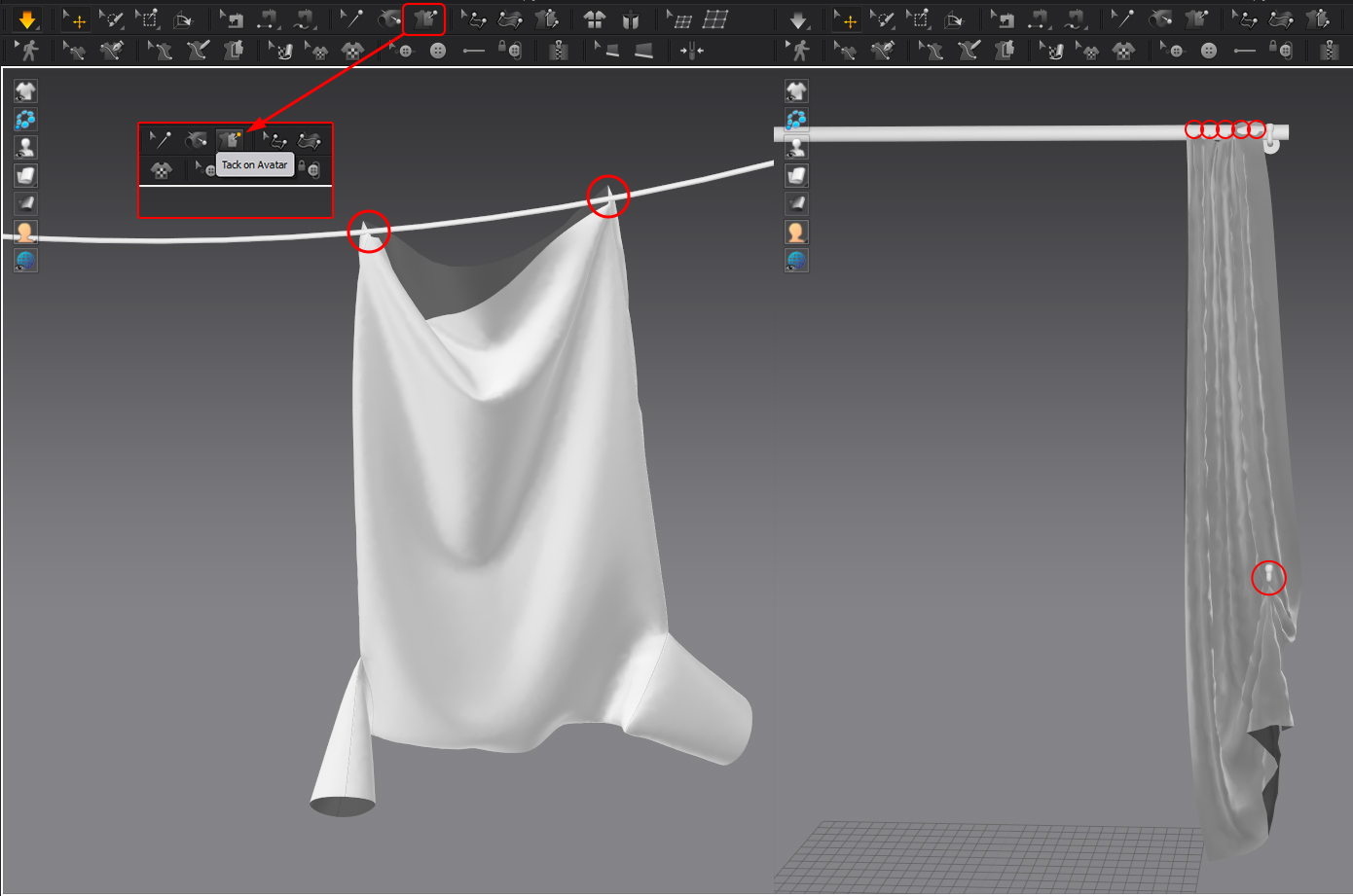Screen dimensions: 1353x896
Task: Open avatar head display options in right window
Action: click(x=796, y=233)
